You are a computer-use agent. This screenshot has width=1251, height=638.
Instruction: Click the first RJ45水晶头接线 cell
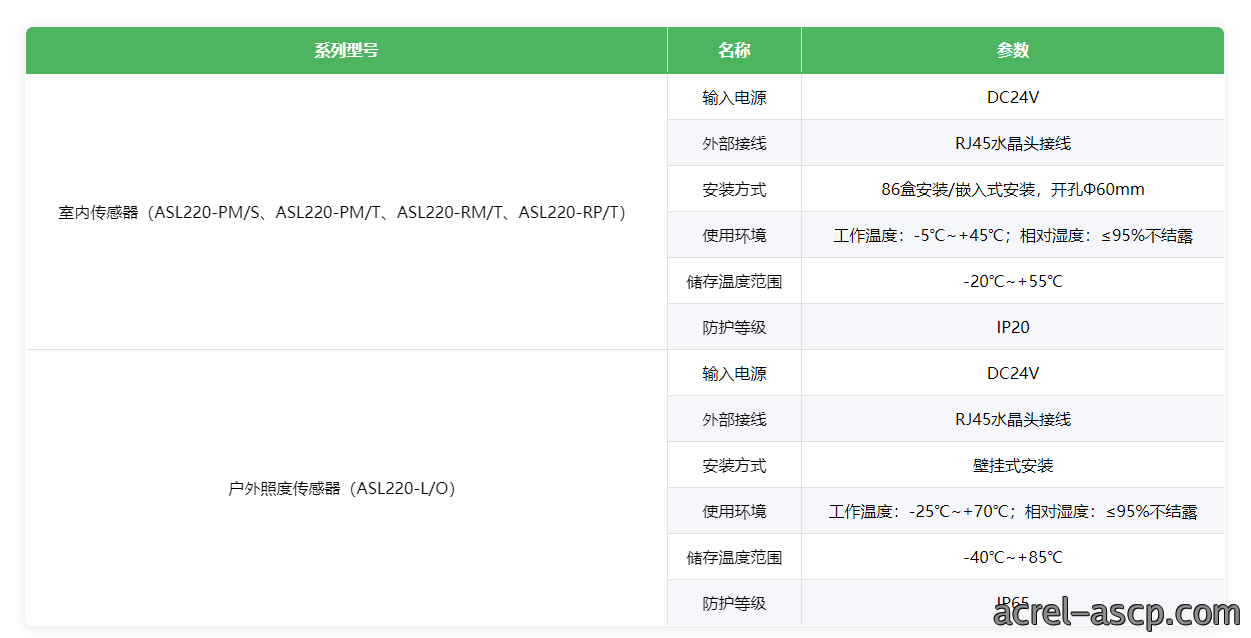pyautogui.click(x=1013, y=143)
